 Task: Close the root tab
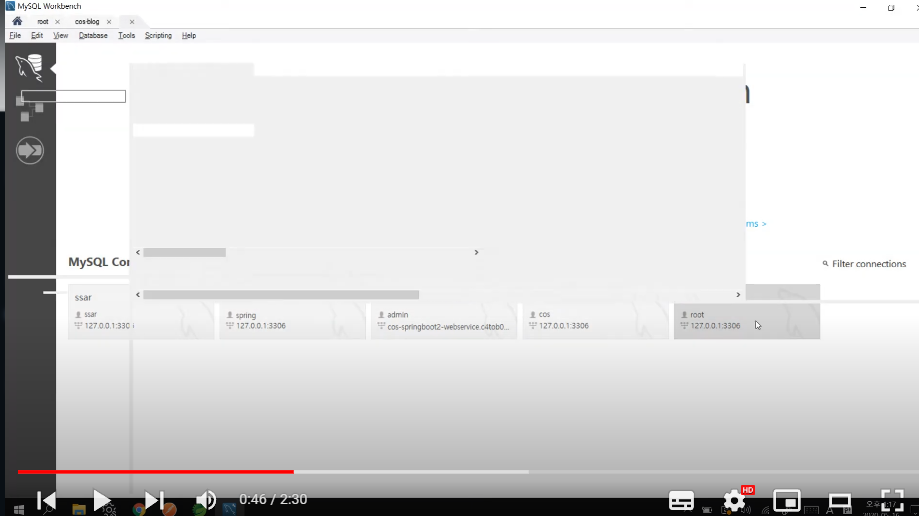[x=57, y=22]
